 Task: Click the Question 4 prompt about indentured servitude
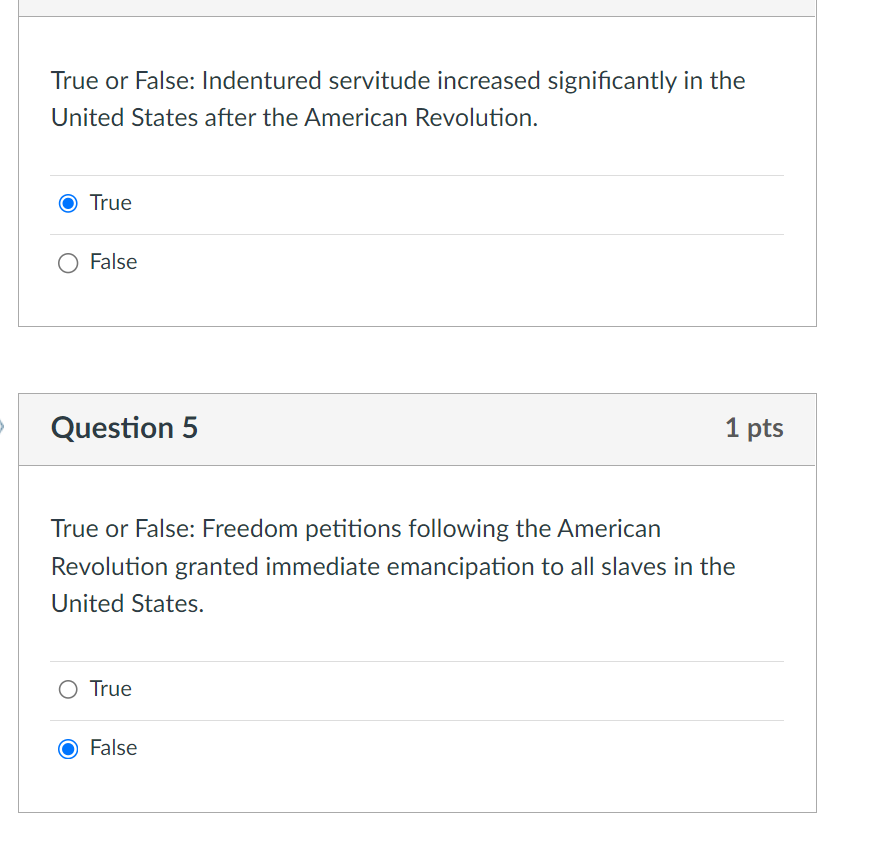click(397, 99)
